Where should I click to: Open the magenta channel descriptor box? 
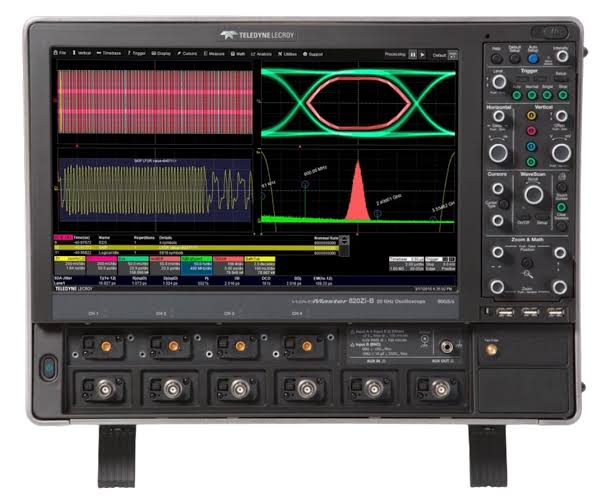[102, 265]
